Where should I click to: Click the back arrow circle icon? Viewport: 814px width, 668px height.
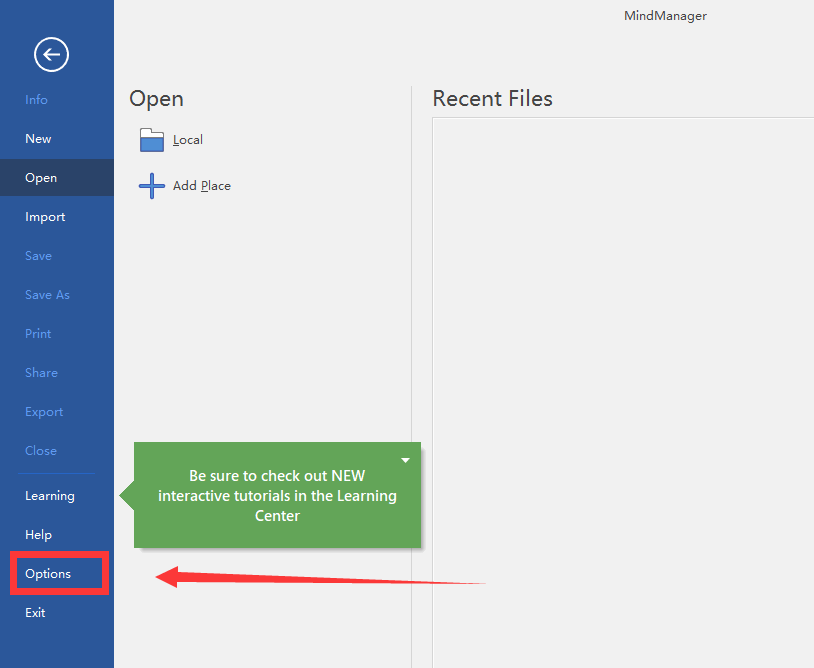[51, 54]
